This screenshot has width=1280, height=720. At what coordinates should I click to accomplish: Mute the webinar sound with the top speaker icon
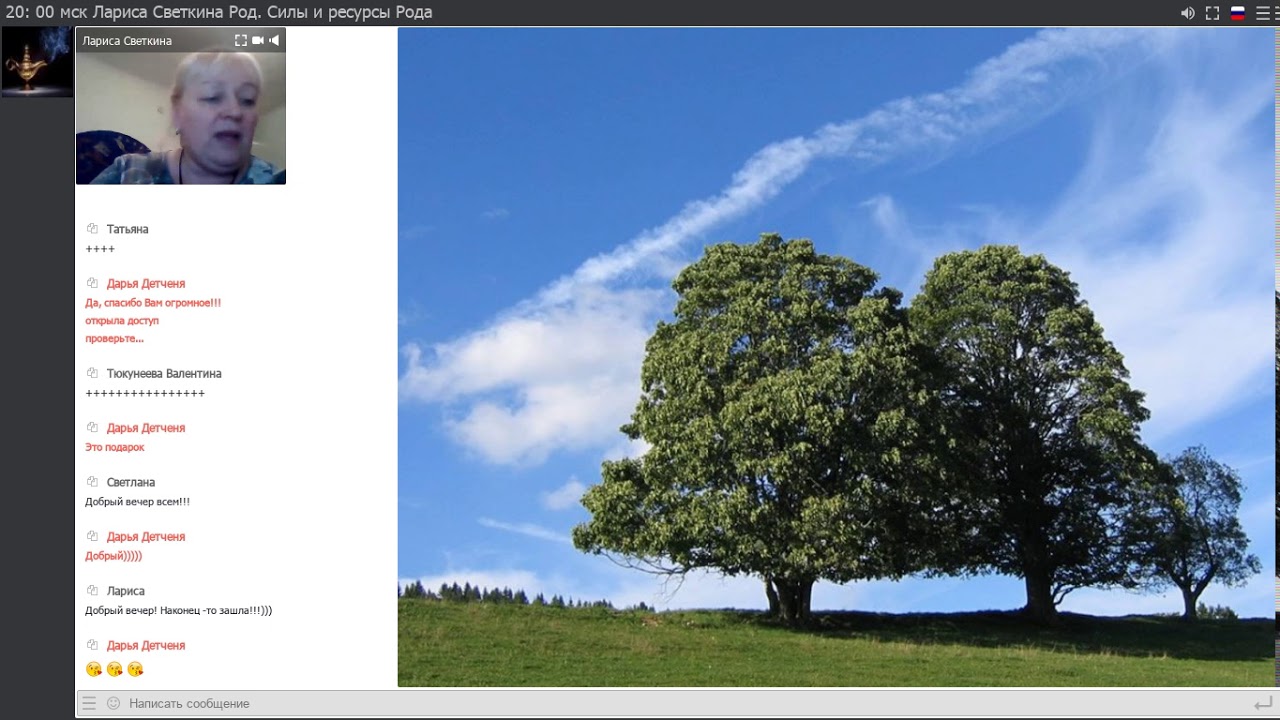(1187, 13)
